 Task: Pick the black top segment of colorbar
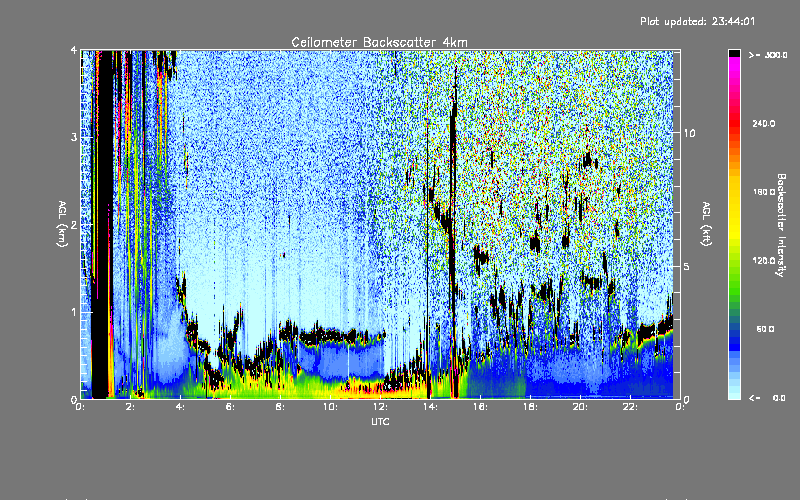pyautogui.click(x=734, y=53)
